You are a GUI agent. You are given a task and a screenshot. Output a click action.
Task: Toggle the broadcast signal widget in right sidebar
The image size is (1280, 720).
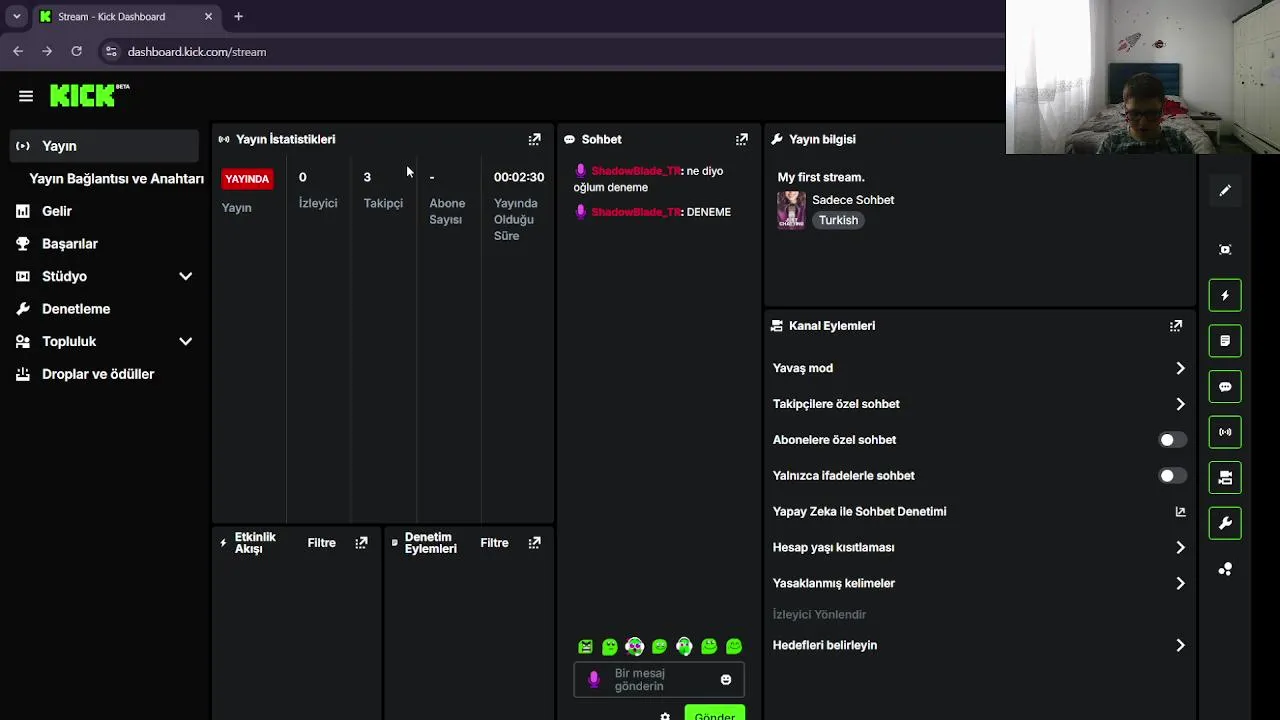(1225, 432)
